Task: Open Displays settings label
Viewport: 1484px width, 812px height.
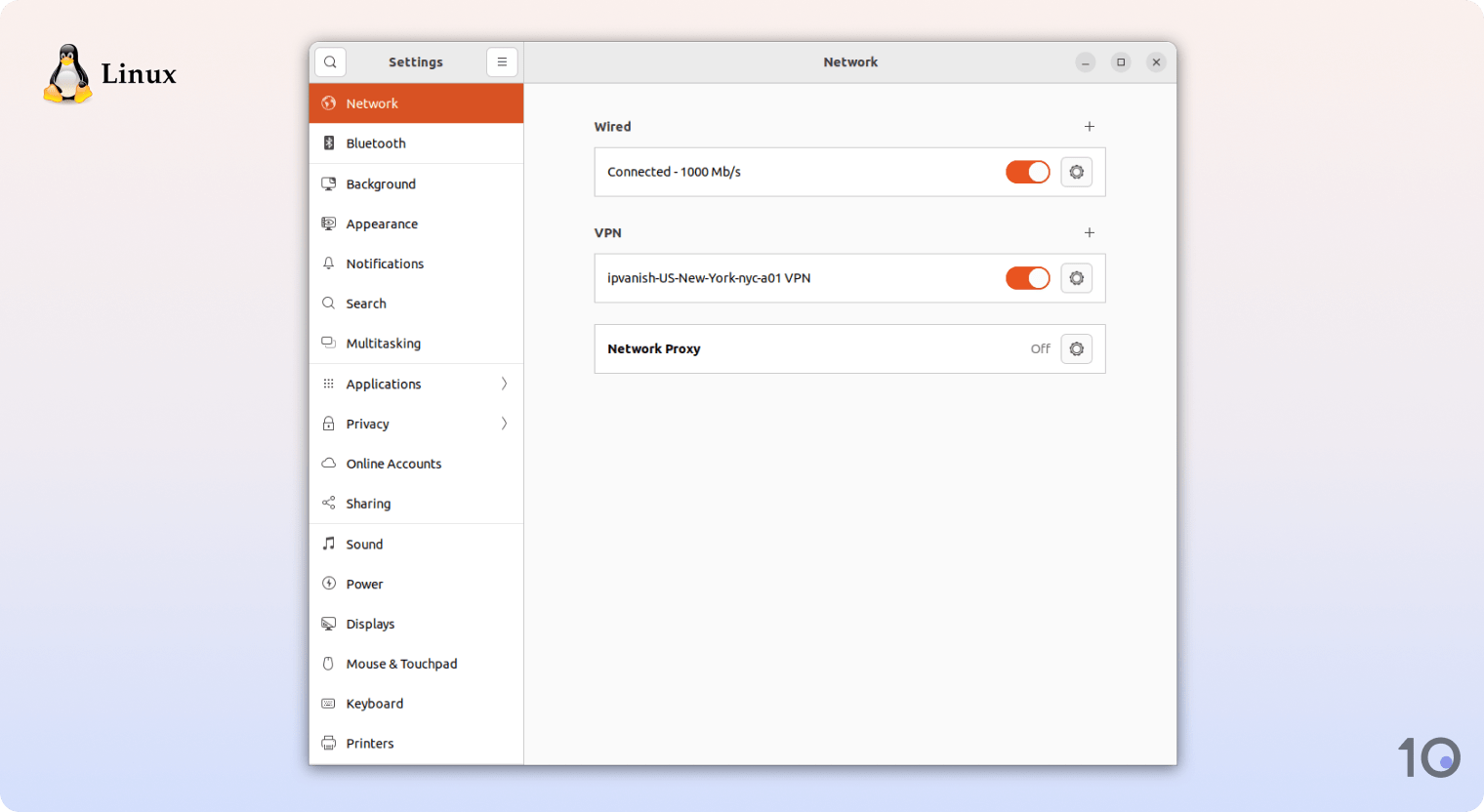Action: [370, 624]
